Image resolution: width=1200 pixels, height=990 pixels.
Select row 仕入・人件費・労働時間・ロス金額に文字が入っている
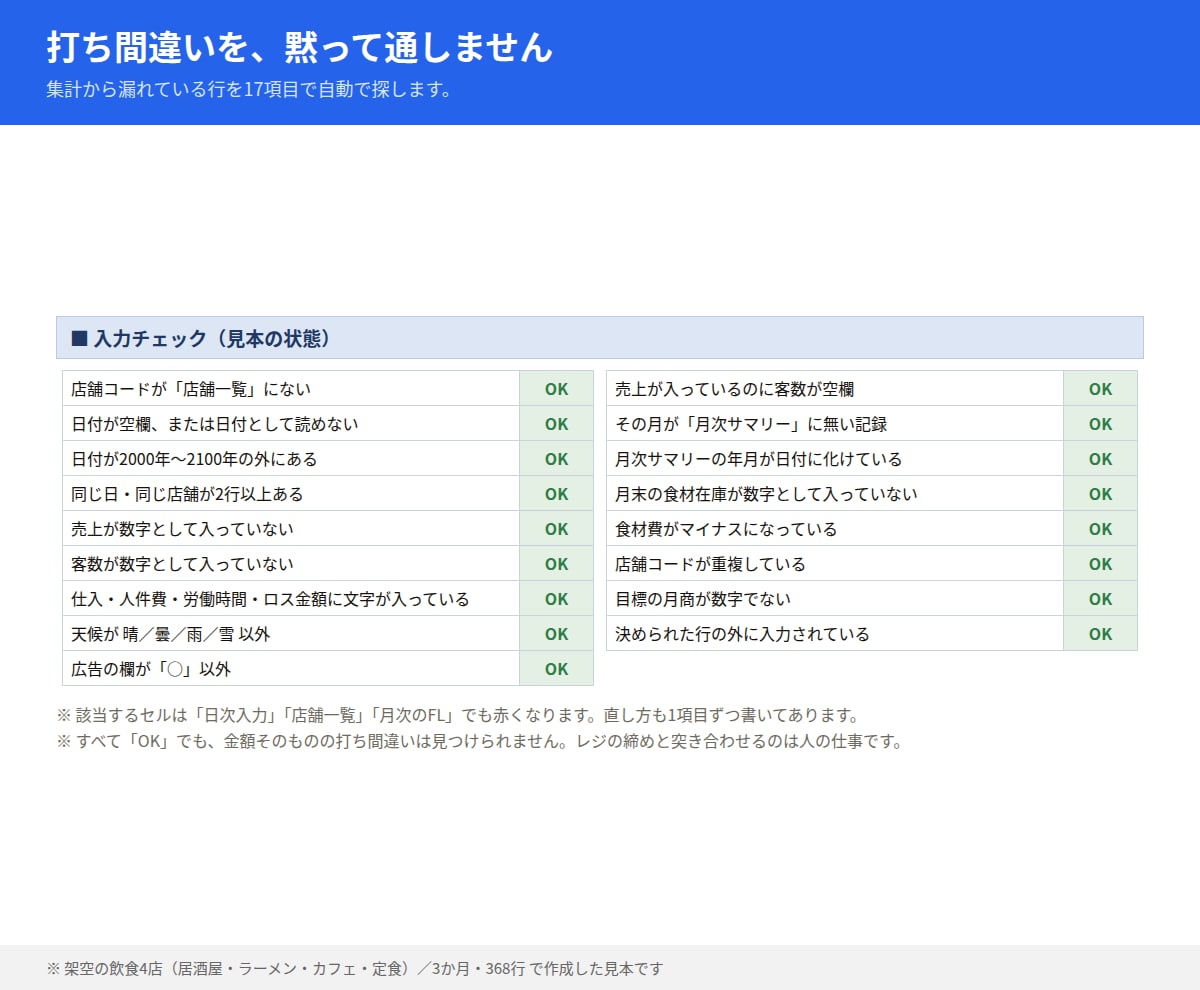coord(328,599)
